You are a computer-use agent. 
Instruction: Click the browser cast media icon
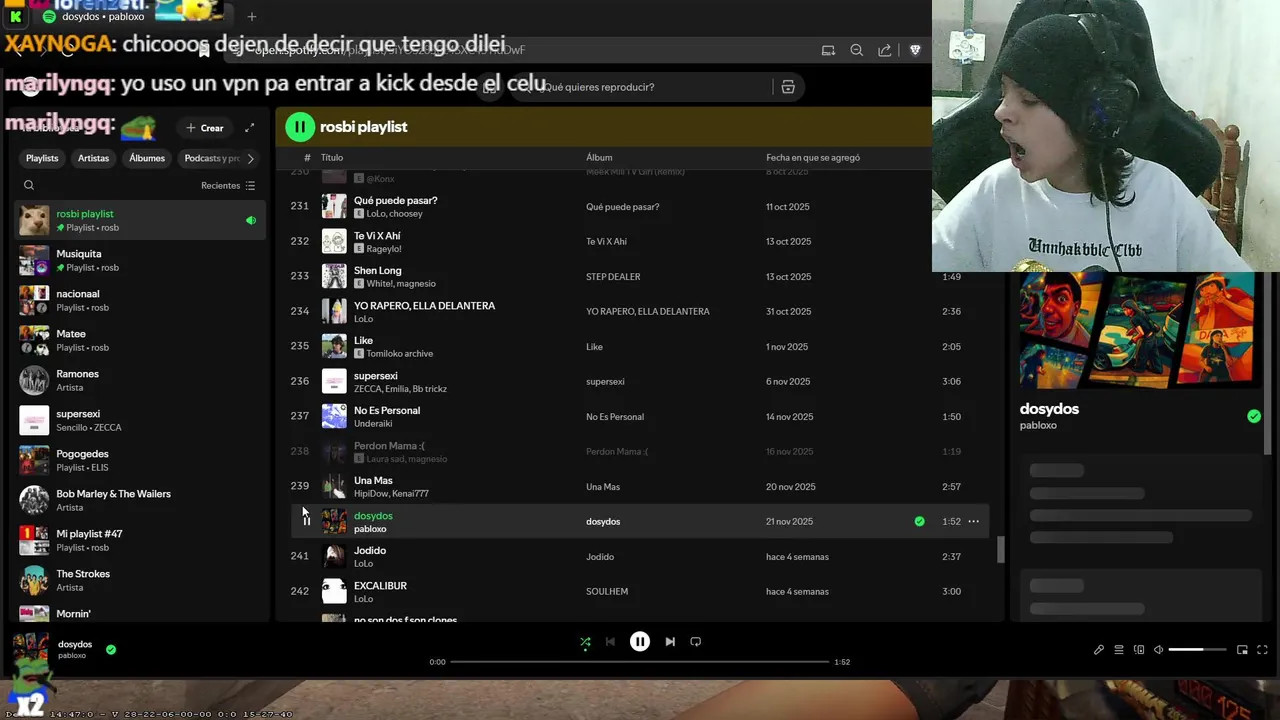(x=828, y=50)
